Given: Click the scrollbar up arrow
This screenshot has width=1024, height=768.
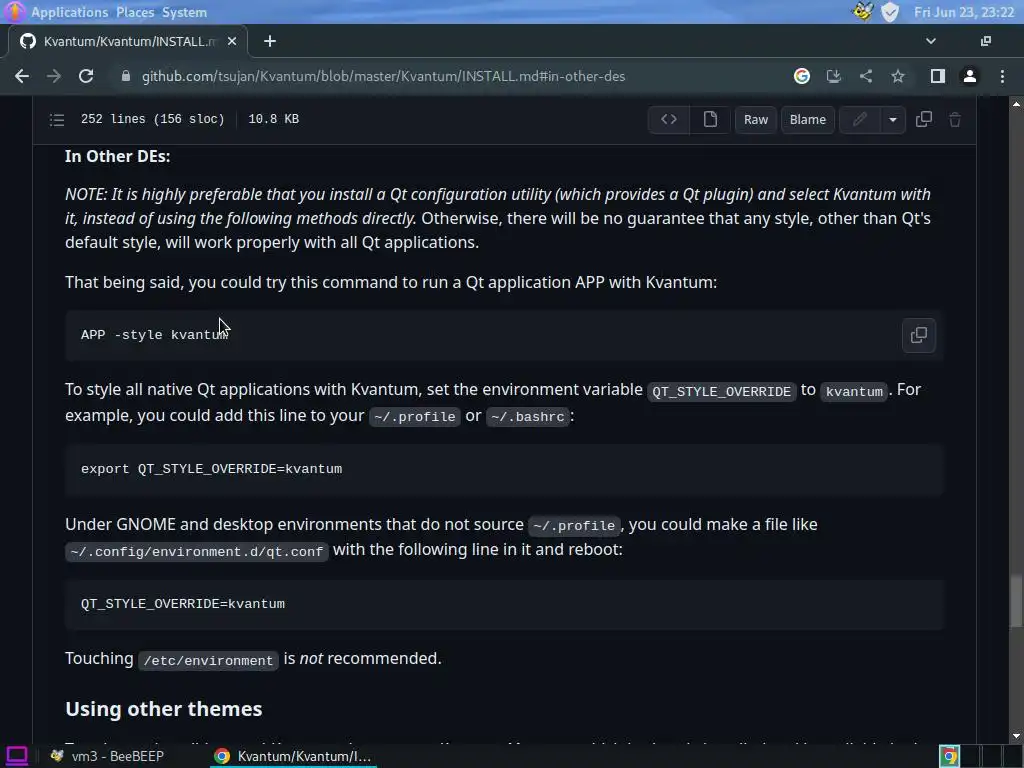Looking at the screenshot, I should [x=1016, y=104].
